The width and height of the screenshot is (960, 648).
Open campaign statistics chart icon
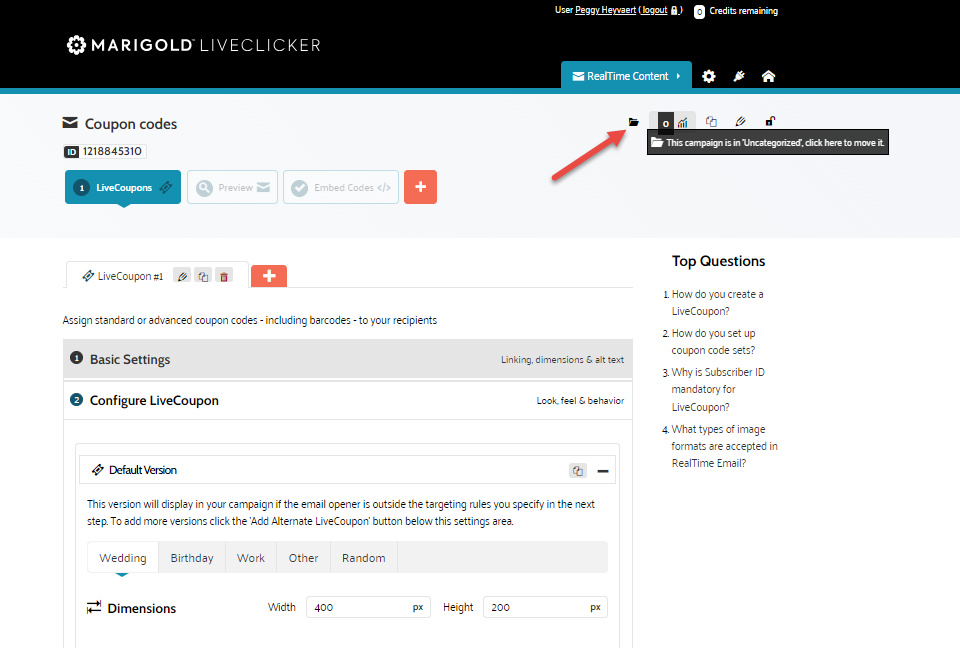point(683,122)
